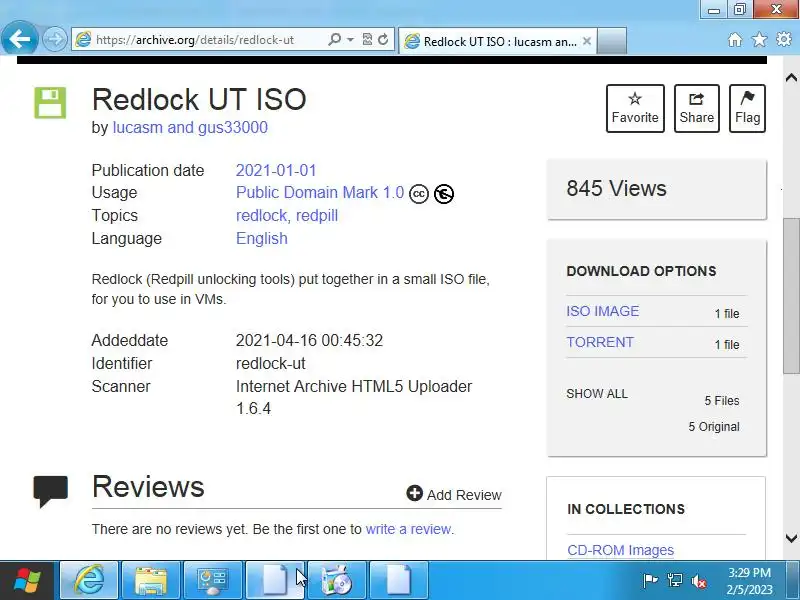Click the browser Forward arrow button
The width and height of the screenshot is (800, 600).
[55, 39]
